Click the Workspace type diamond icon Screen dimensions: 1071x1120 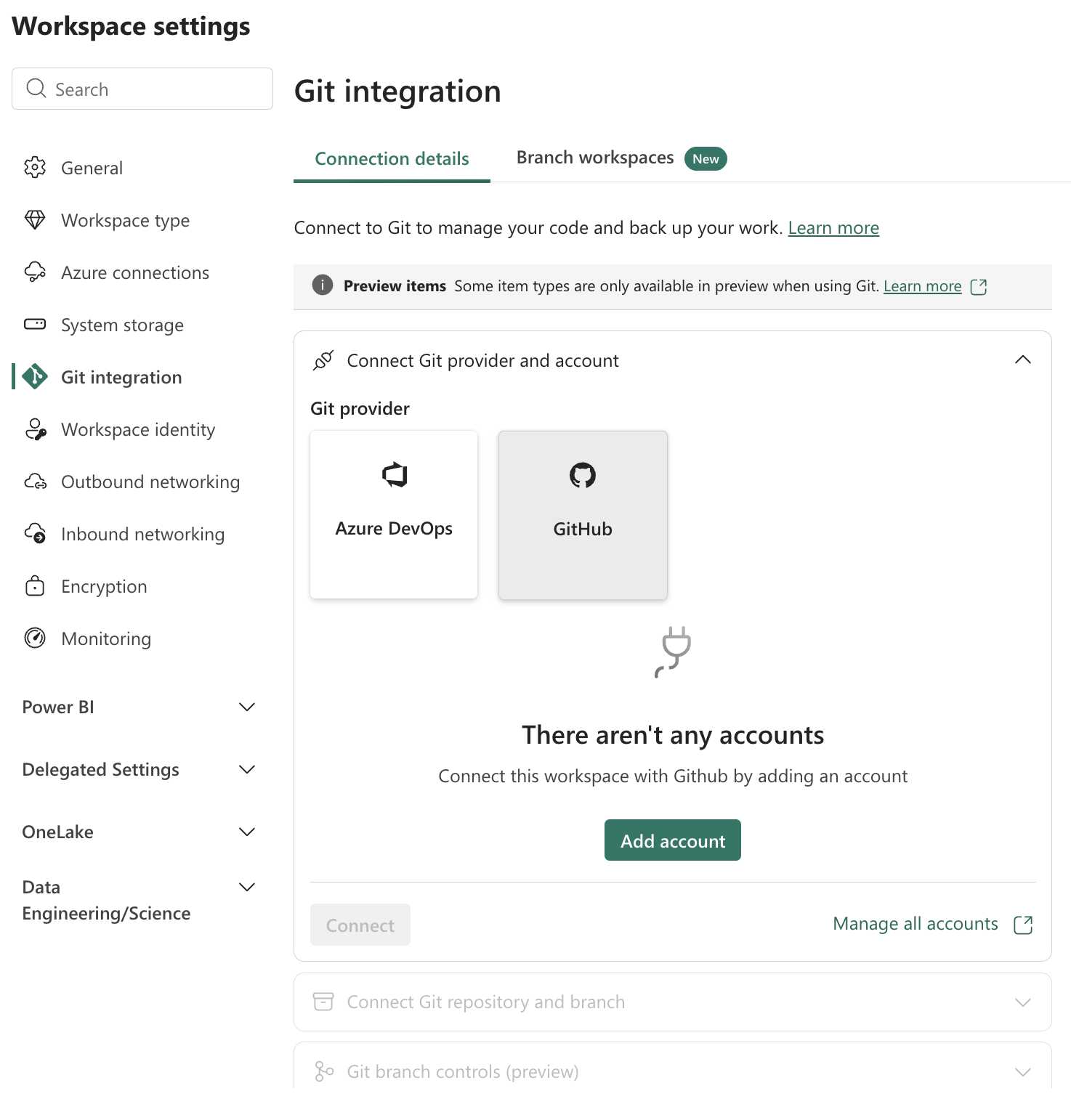(x=35, y=220)
